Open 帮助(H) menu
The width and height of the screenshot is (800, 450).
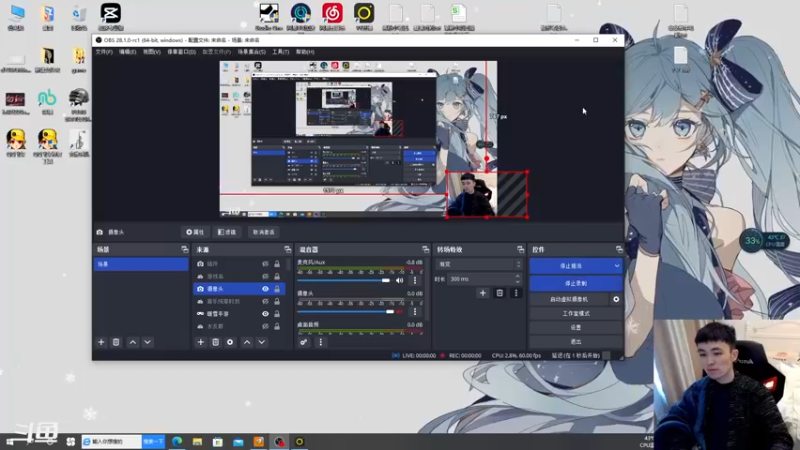pos(305,52)
